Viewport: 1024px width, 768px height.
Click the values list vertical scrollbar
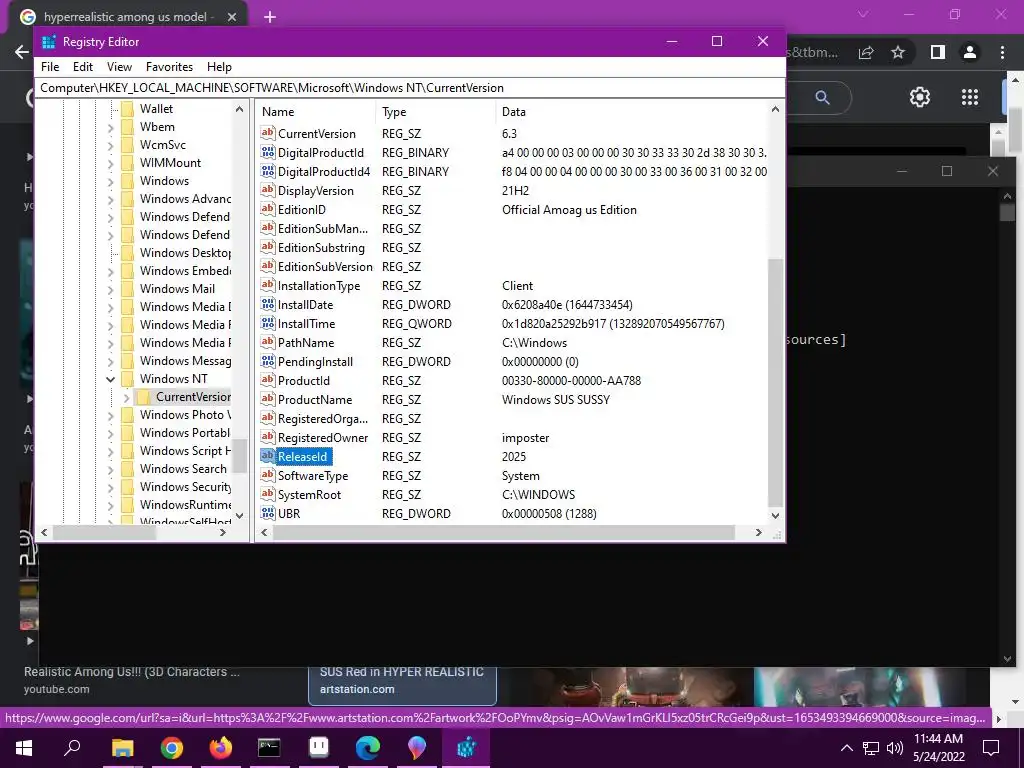coord(775,382)
